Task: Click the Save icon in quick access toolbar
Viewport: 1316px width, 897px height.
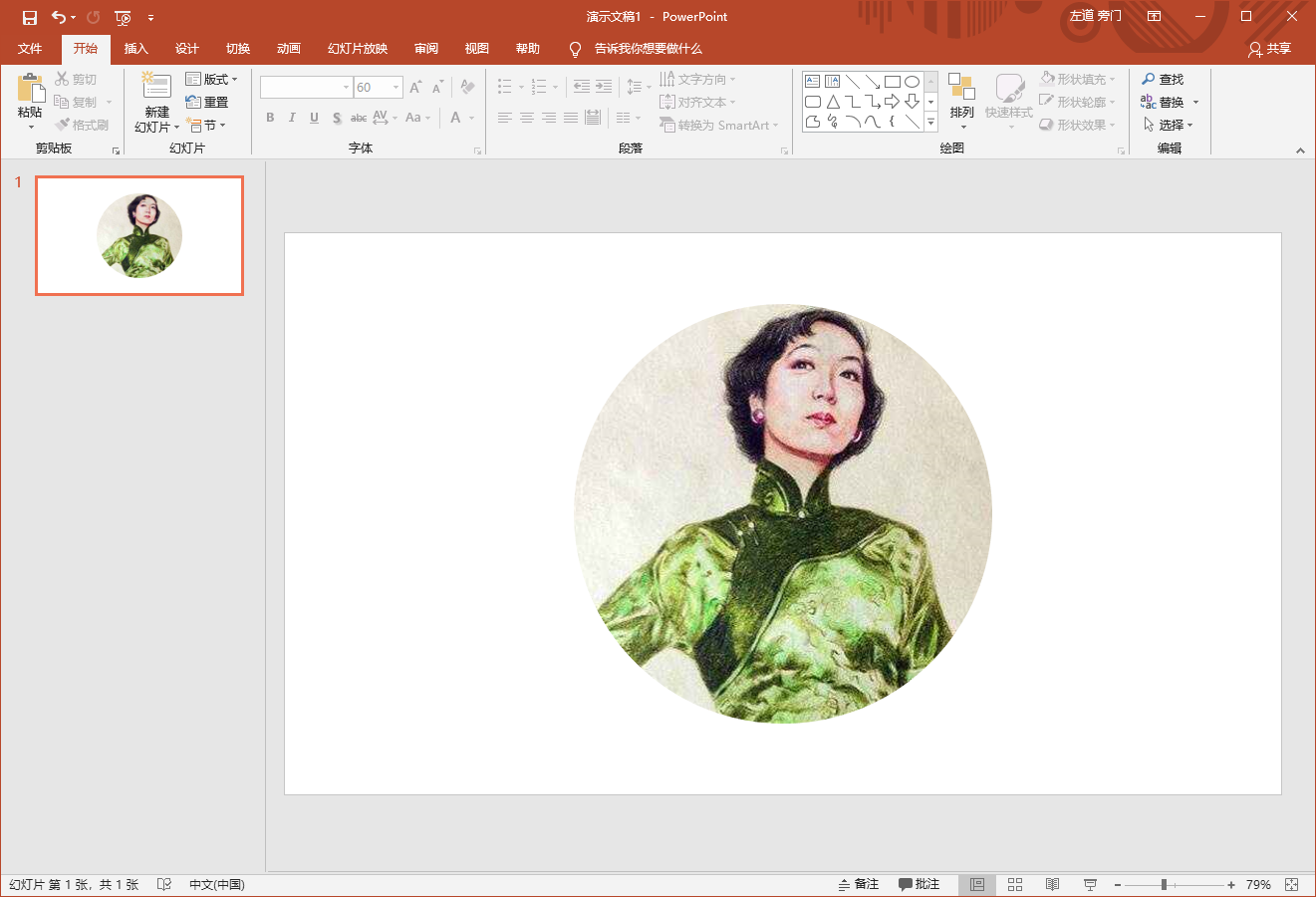Action: click(30, 17)
